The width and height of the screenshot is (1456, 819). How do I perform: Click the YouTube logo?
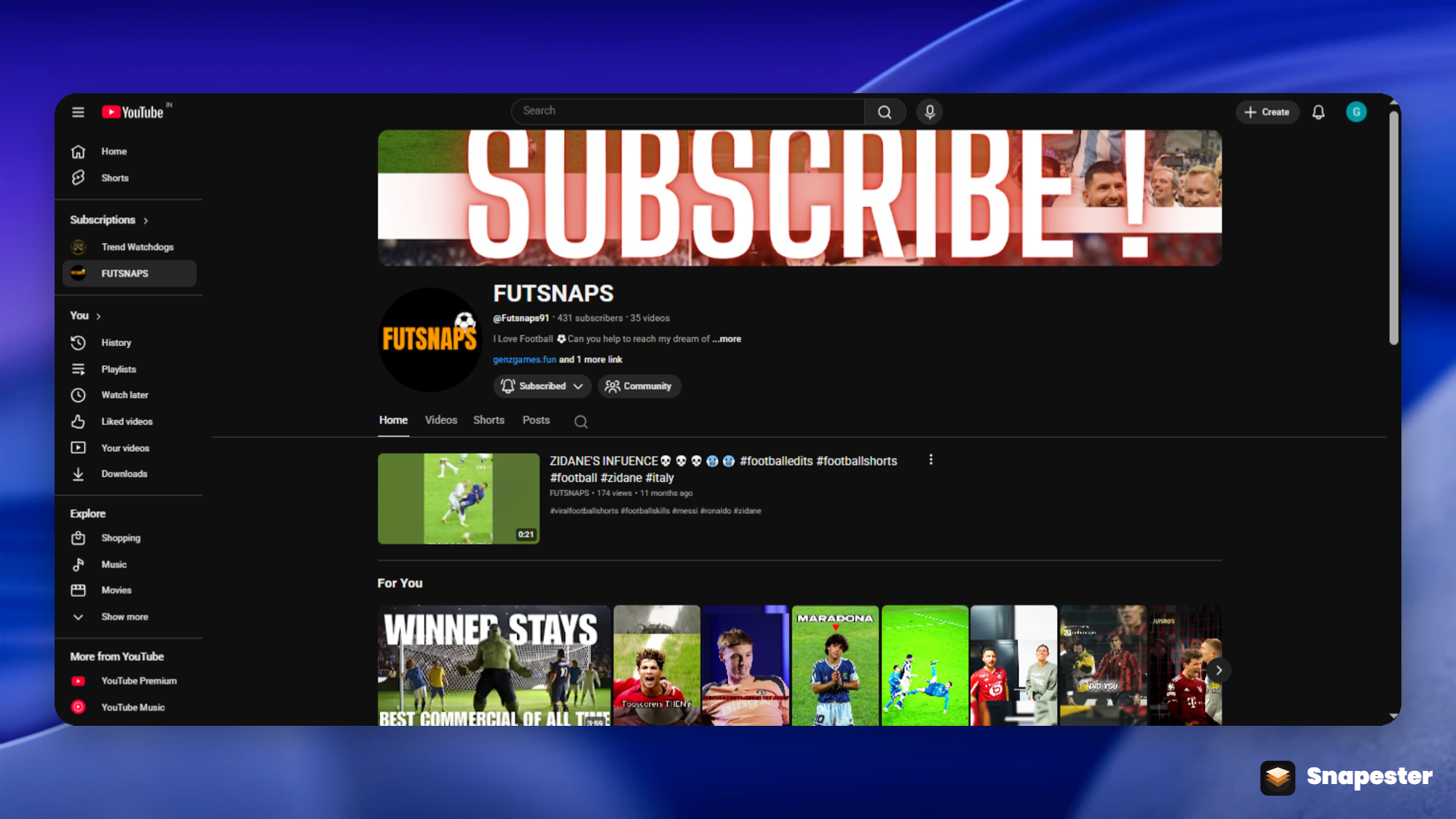coord(134,112)
